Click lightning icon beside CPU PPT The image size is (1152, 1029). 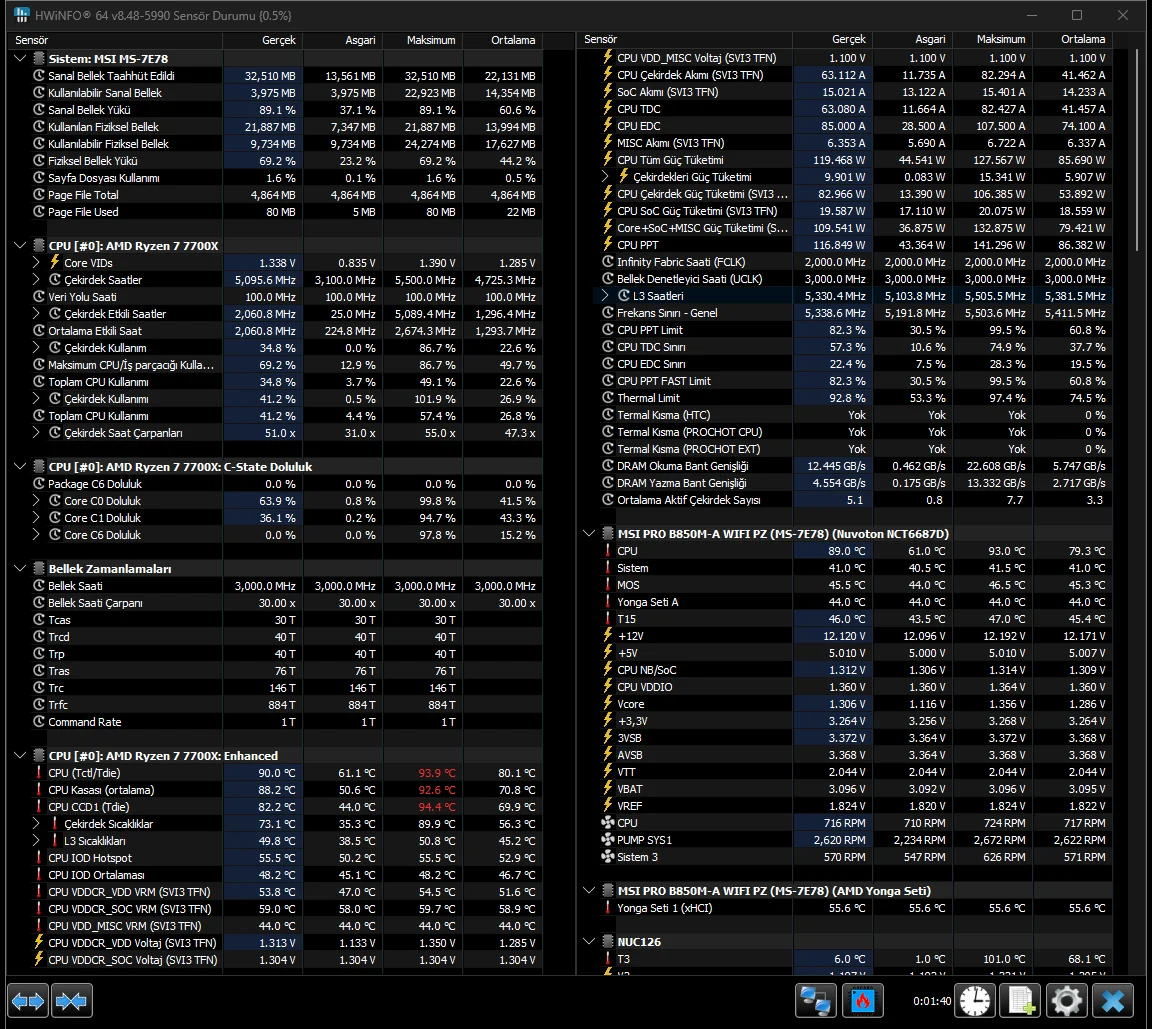pyautogui.click(x=608, y=245)
